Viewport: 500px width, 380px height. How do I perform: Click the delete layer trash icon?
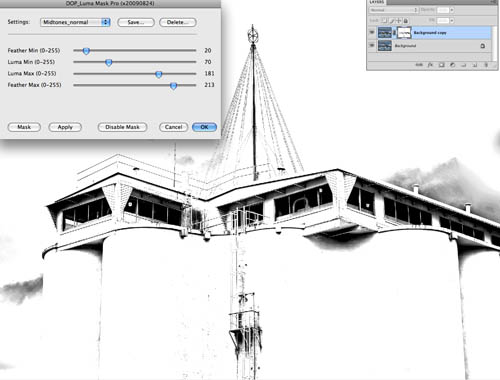[x=486, y=65]
